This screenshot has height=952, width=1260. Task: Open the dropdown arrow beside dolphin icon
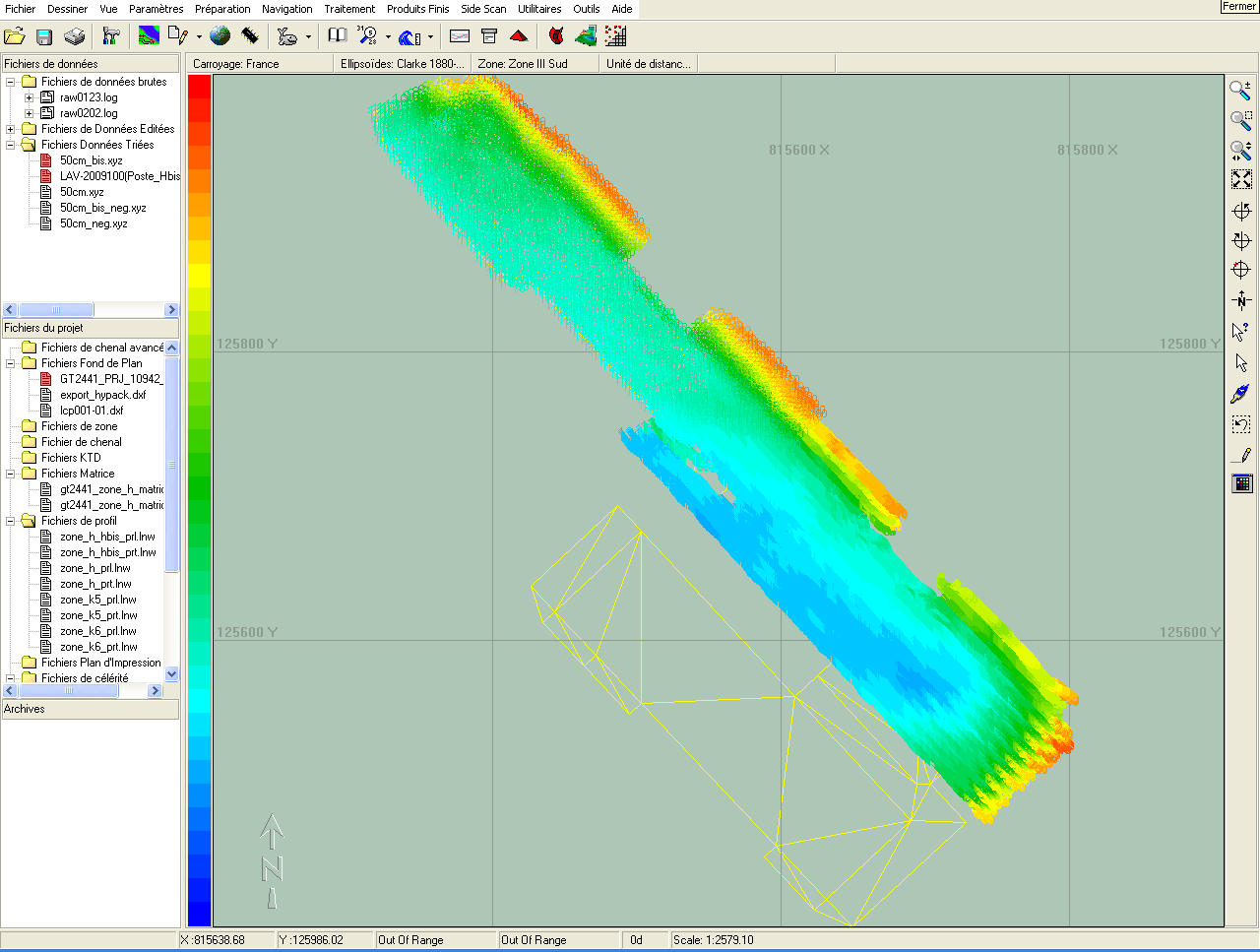click(308, 37)
